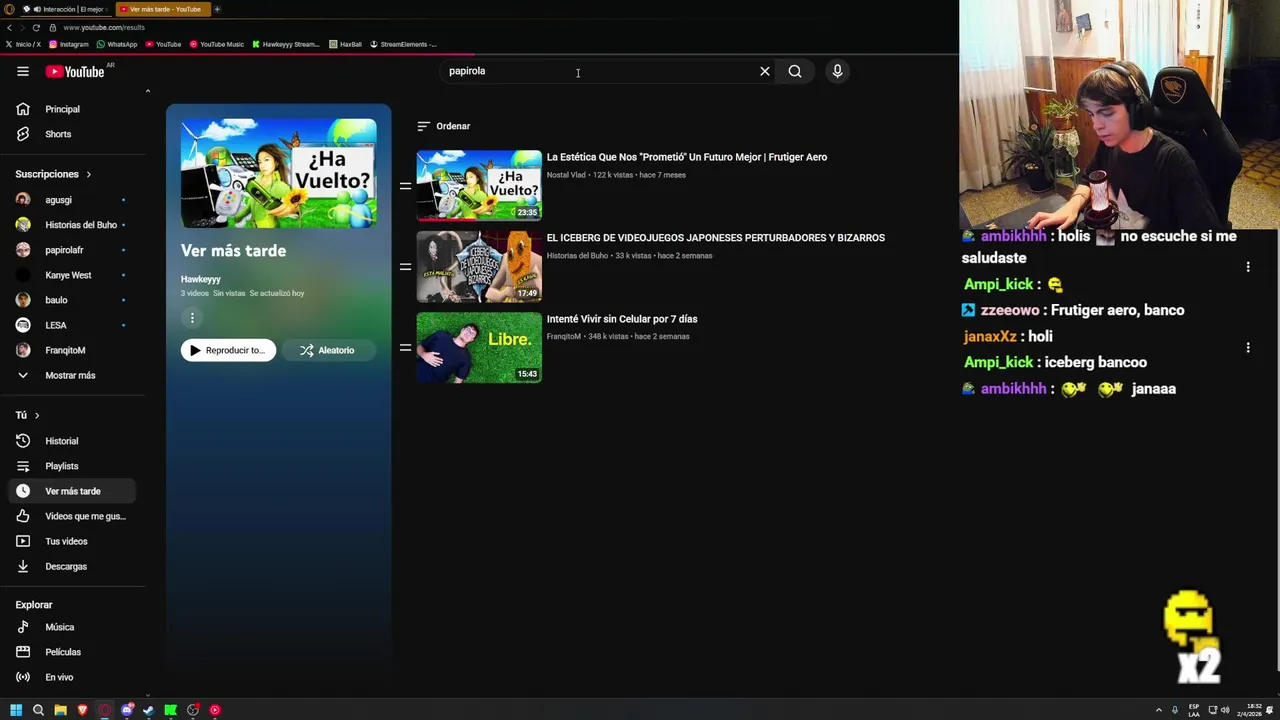Open WhatsApp bookmark
This screenshot has width=1280, height=720.
(x=116, y=44)
